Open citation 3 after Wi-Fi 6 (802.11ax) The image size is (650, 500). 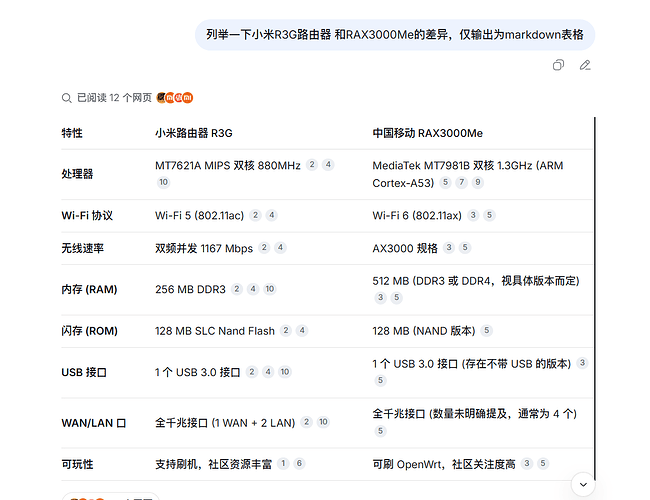(473, 215)
